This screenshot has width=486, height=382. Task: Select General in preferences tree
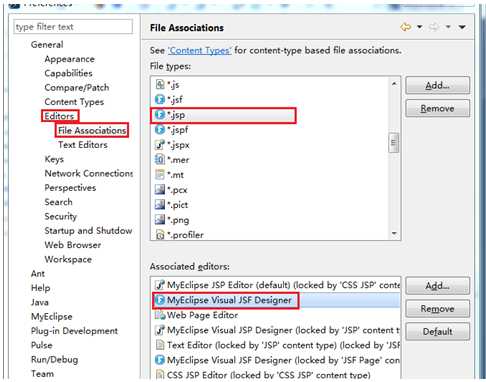(x=47, y=44)
